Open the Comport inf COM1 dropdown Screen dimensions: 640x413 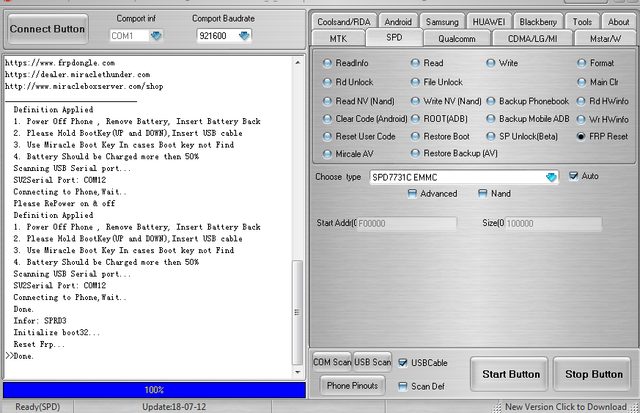click(156, 36)
